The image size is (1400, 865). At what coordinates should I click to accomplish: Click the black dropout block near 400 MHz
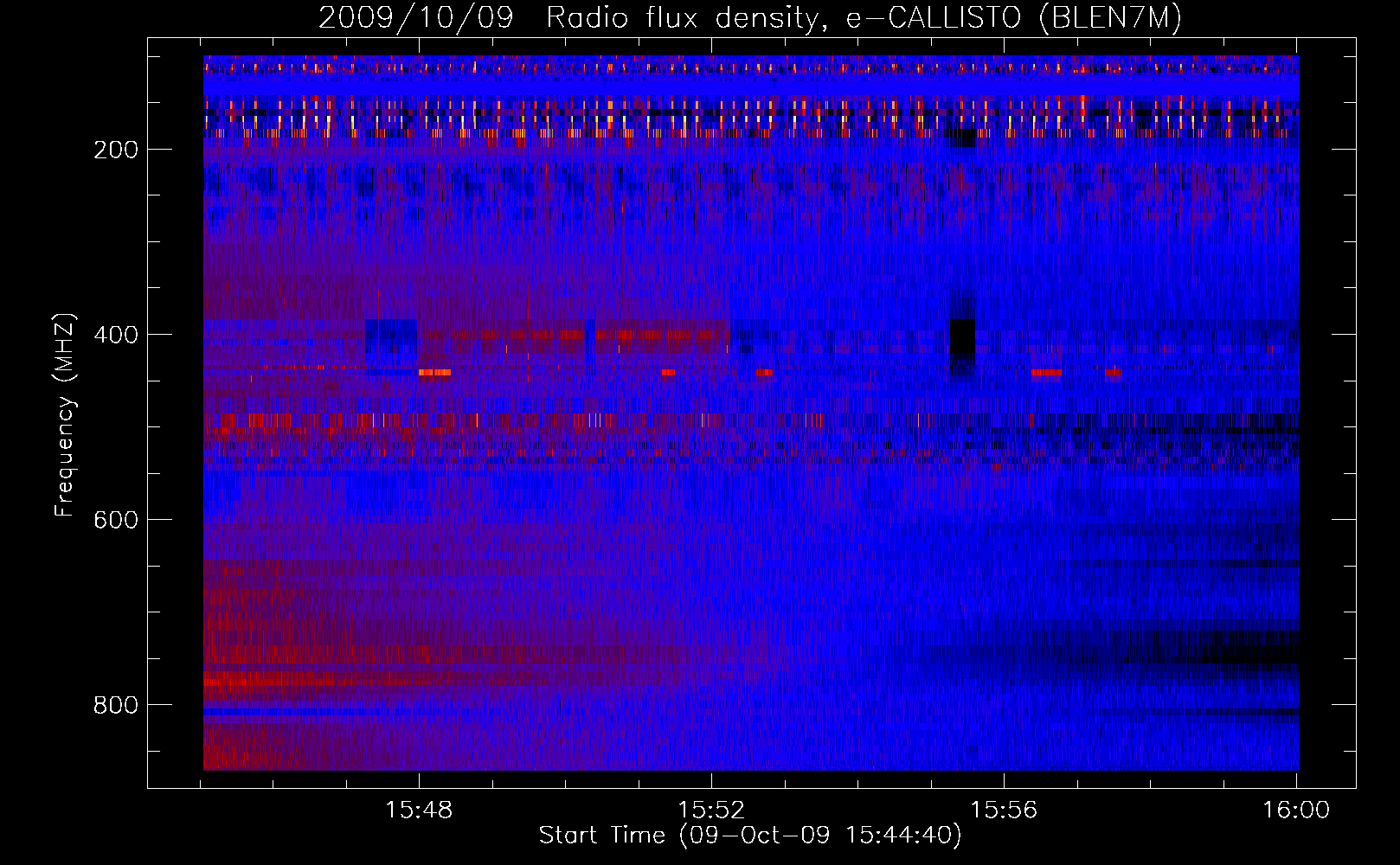962,337
